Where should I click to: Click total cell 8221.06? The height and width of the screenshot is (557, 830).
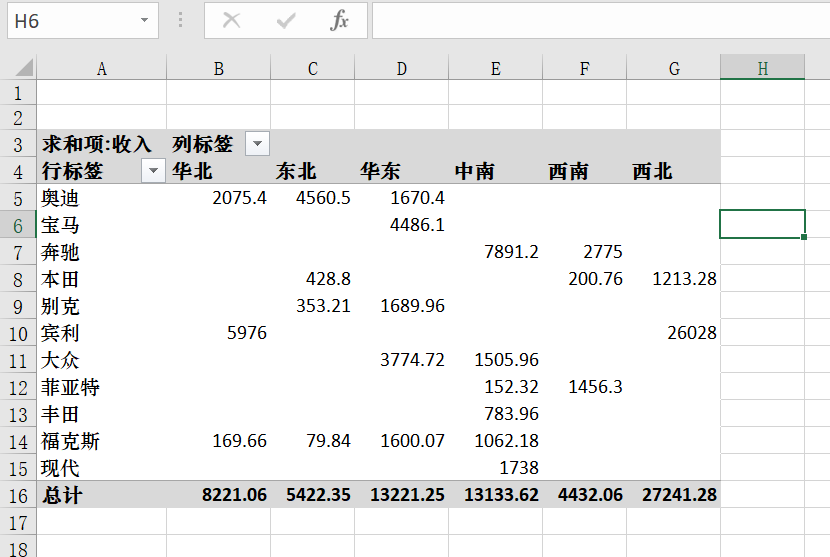[219, 495]
